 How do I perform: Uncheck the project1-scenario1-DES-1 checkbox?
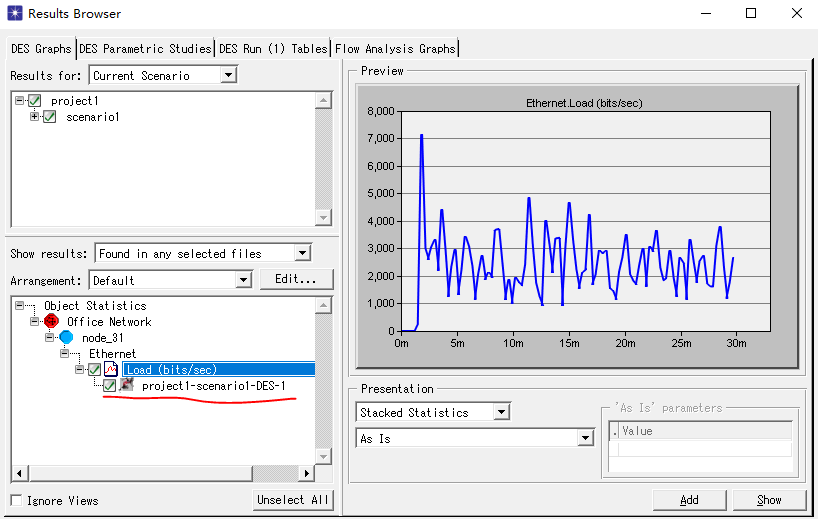tap(110, 385)
